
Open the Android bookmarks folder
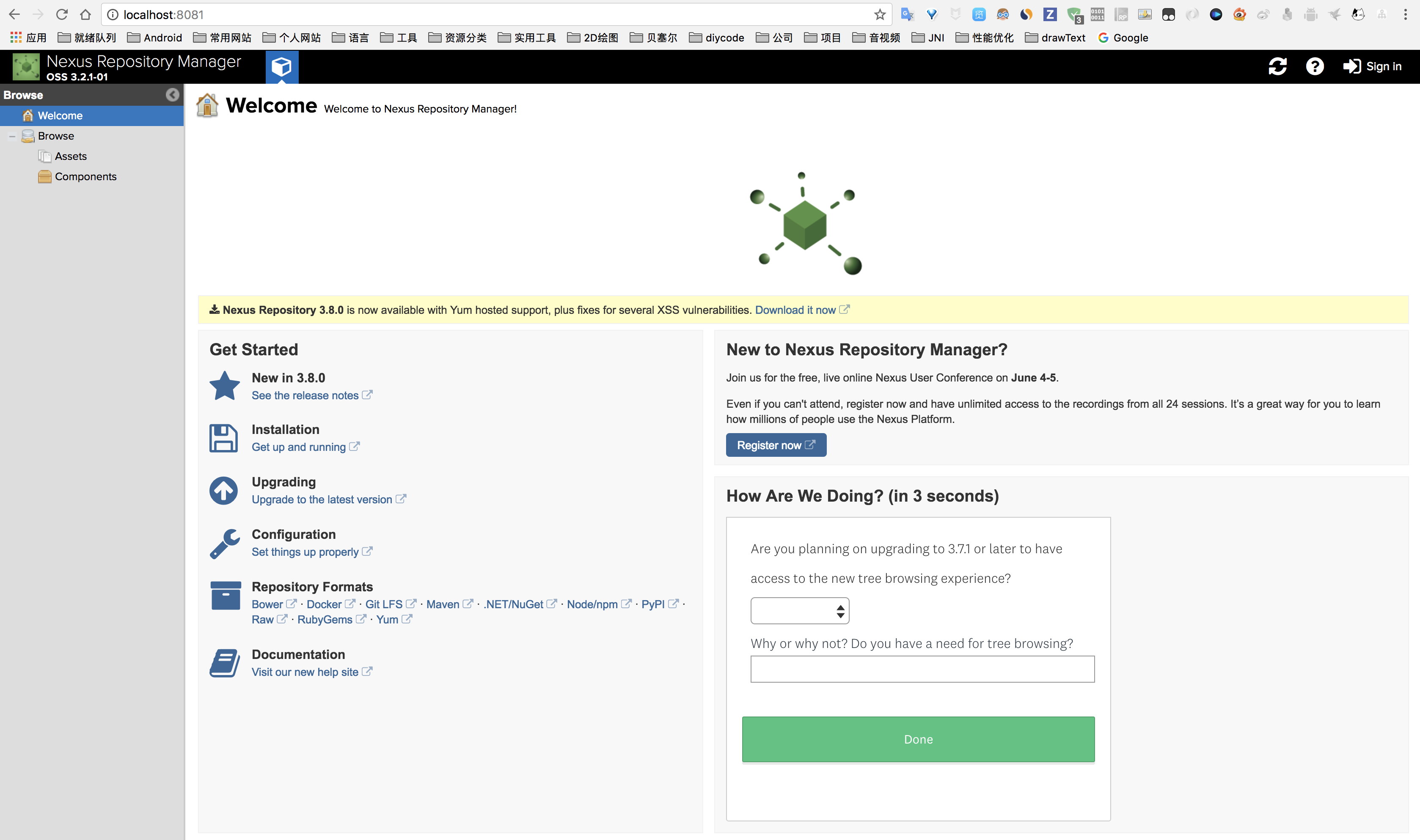tap(154, 38)
